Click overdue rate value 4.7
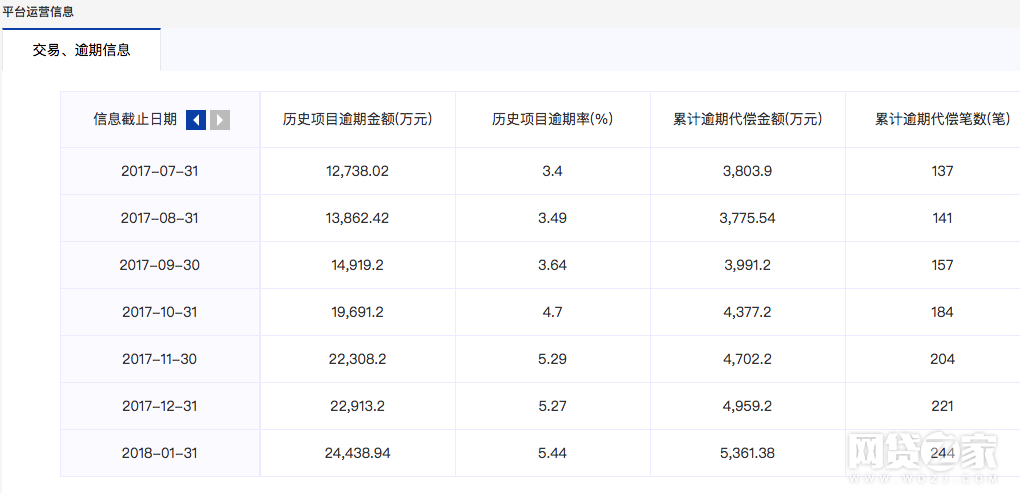The width and height of the screenshot is (1020, 493). coord(553,312)
